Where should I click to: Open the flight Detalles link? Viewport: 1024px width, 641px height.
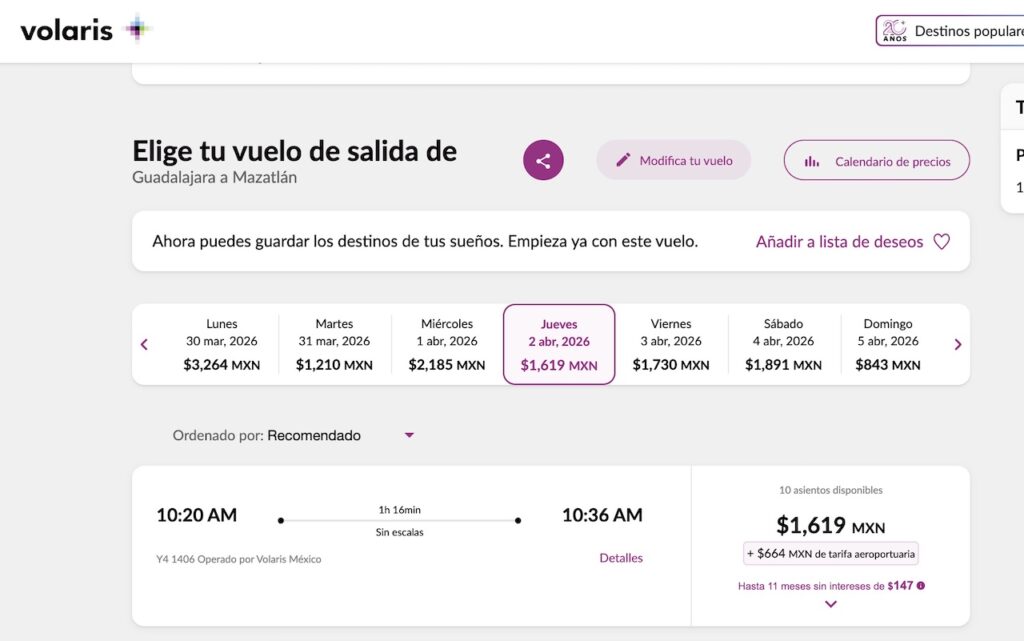pyautogui.click(x=621, y=558)
